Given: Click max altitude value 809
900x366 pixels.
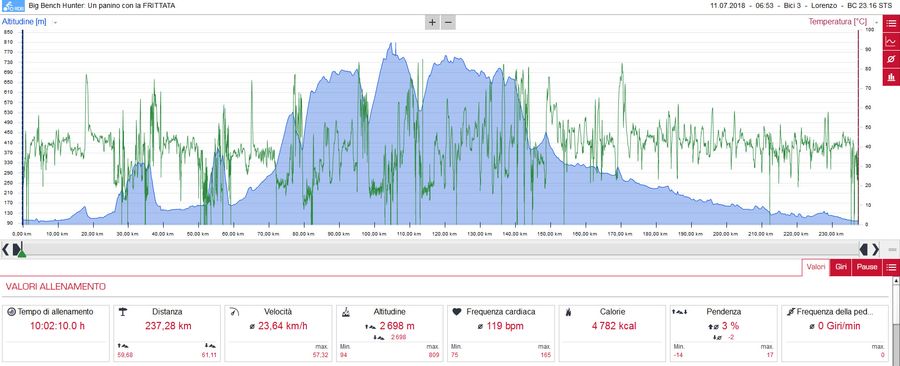Looking at the screenshot, I should click(434, 356).
